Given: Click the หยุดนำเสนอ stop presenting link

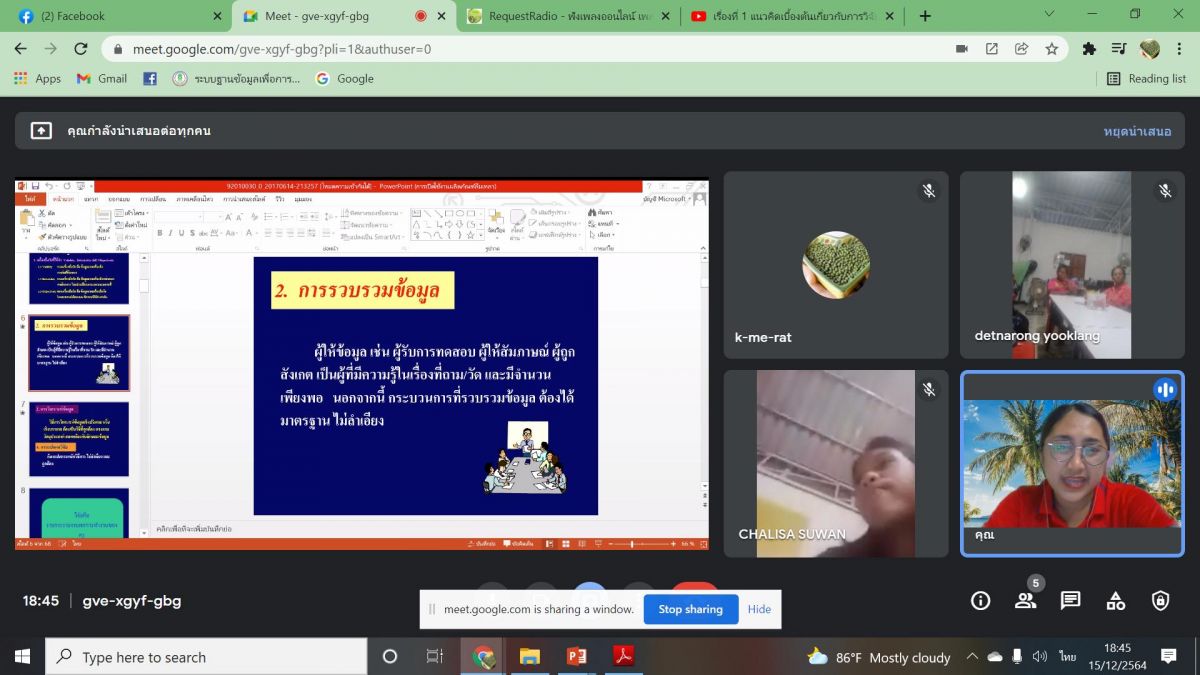Looking at the screenshot, I should 1137,131.
